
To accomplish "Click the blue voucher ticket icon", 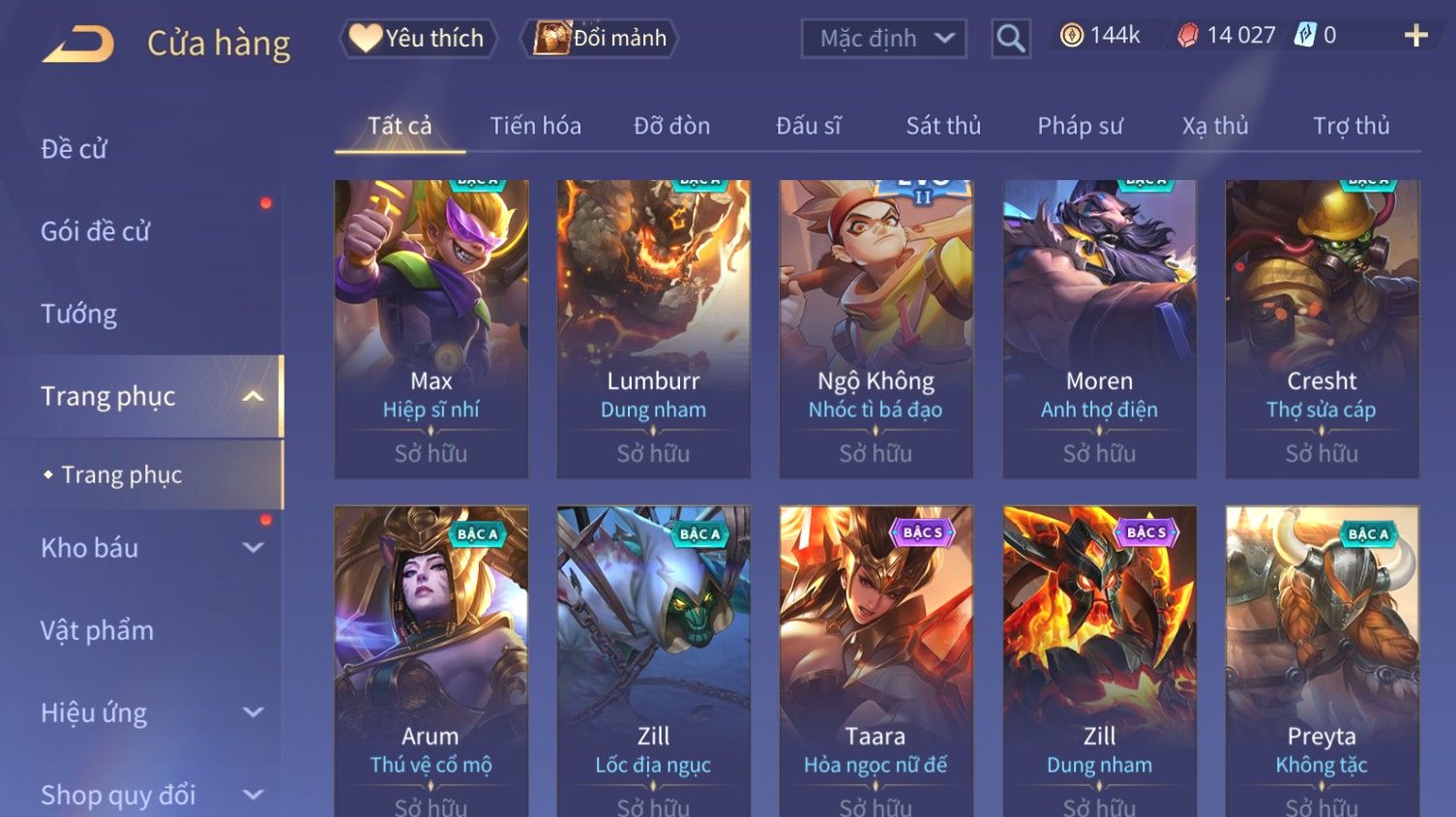I will 1306,36.
